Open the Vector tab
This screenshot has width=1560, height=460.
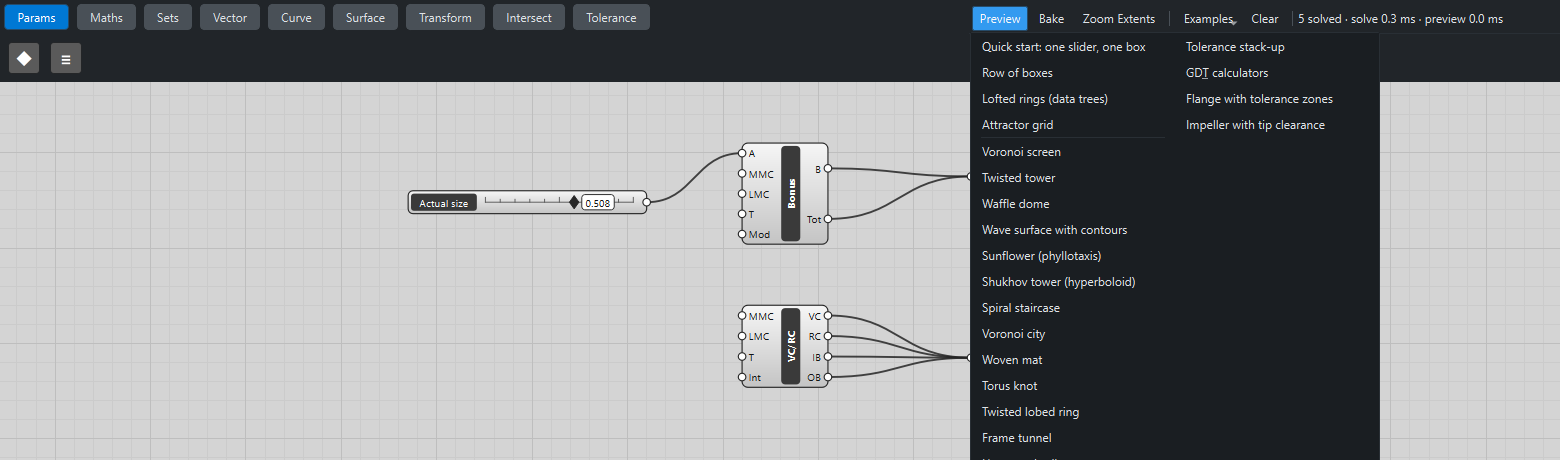coord(230,17)
